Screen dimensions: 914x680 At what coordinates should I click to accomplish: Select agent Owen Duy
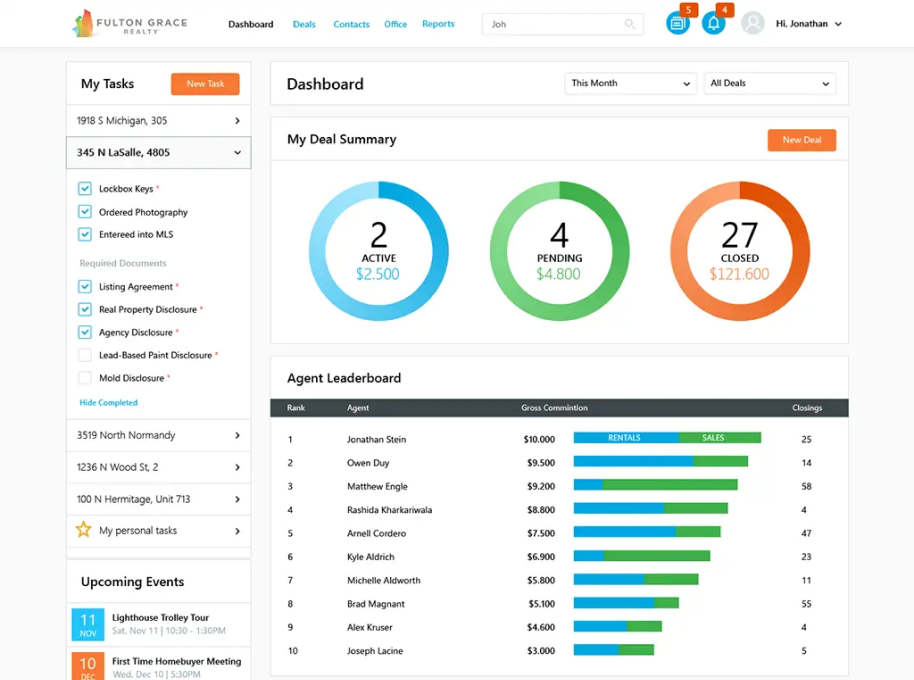(368, 463)
